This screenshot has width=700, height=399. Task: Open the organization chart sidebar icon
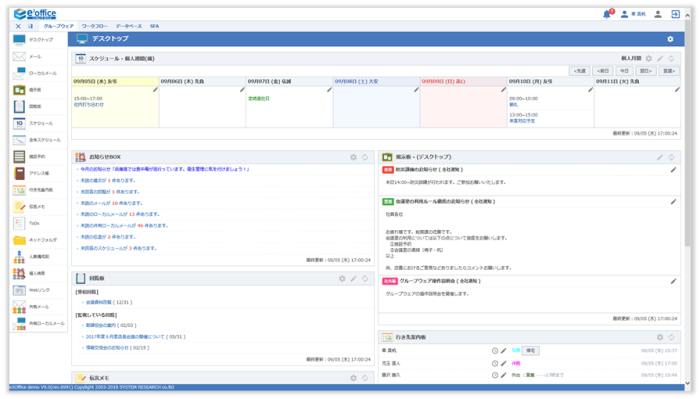click(19, 257)
